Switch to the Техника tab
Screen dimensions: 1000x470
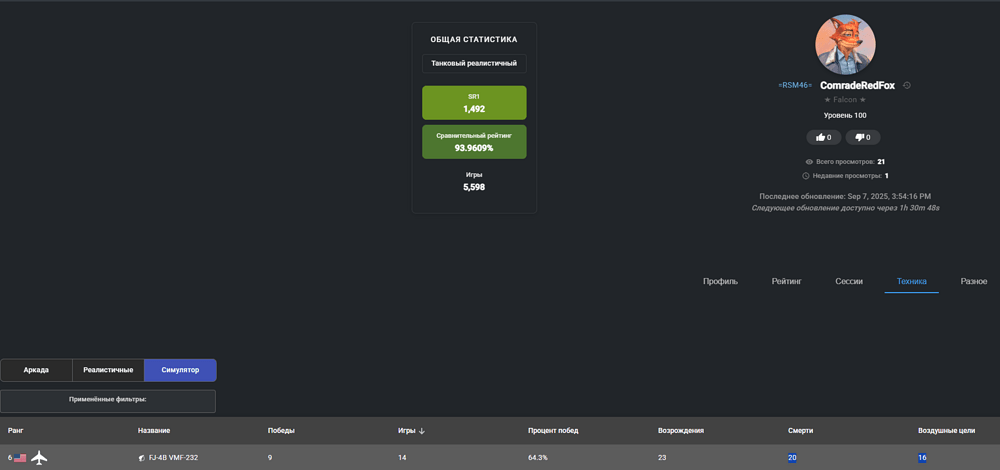tap(911, 281)
